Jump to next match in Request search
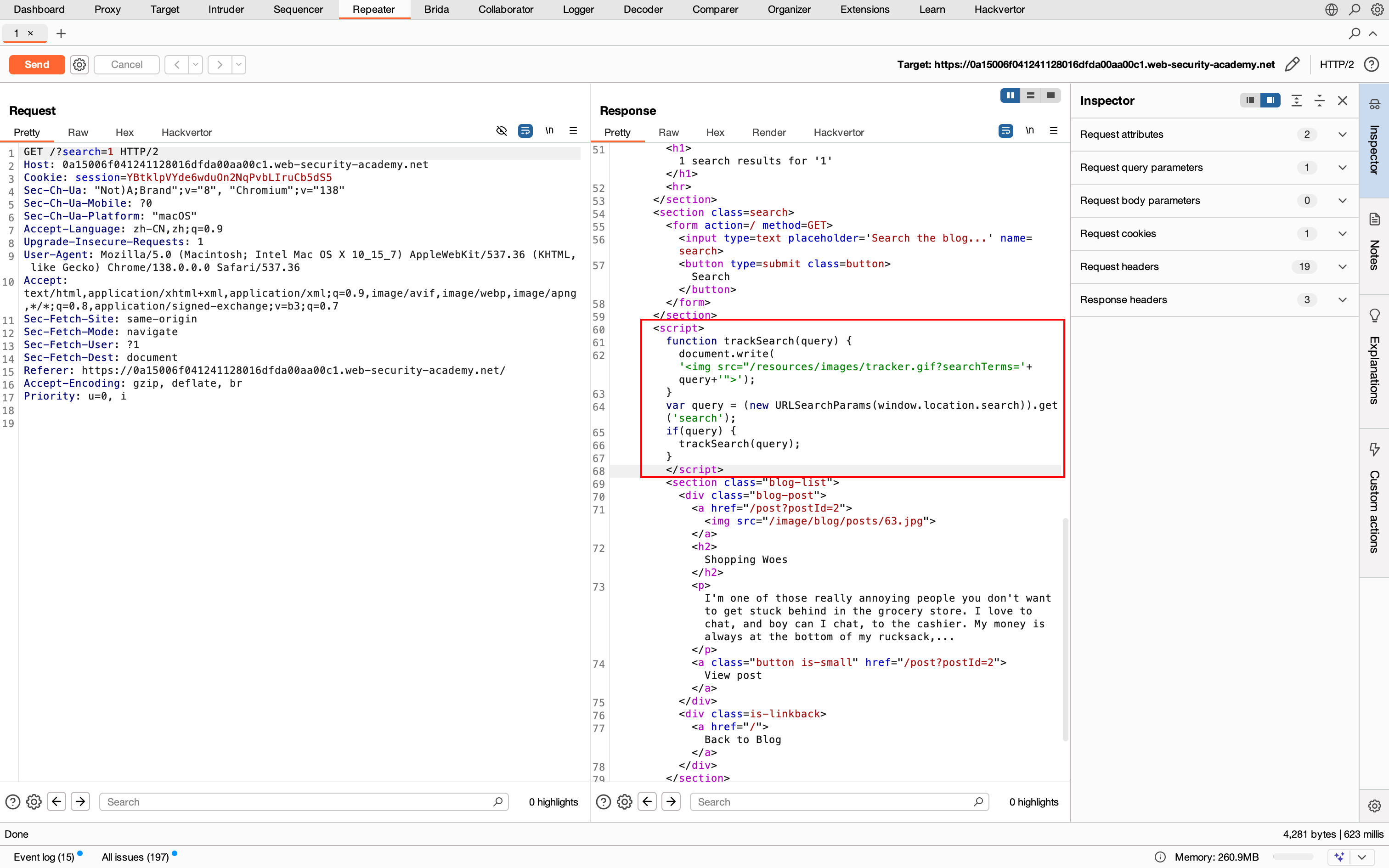This screenshot has width=1389, height=868. pyautogui.click(x=80, y=801)
